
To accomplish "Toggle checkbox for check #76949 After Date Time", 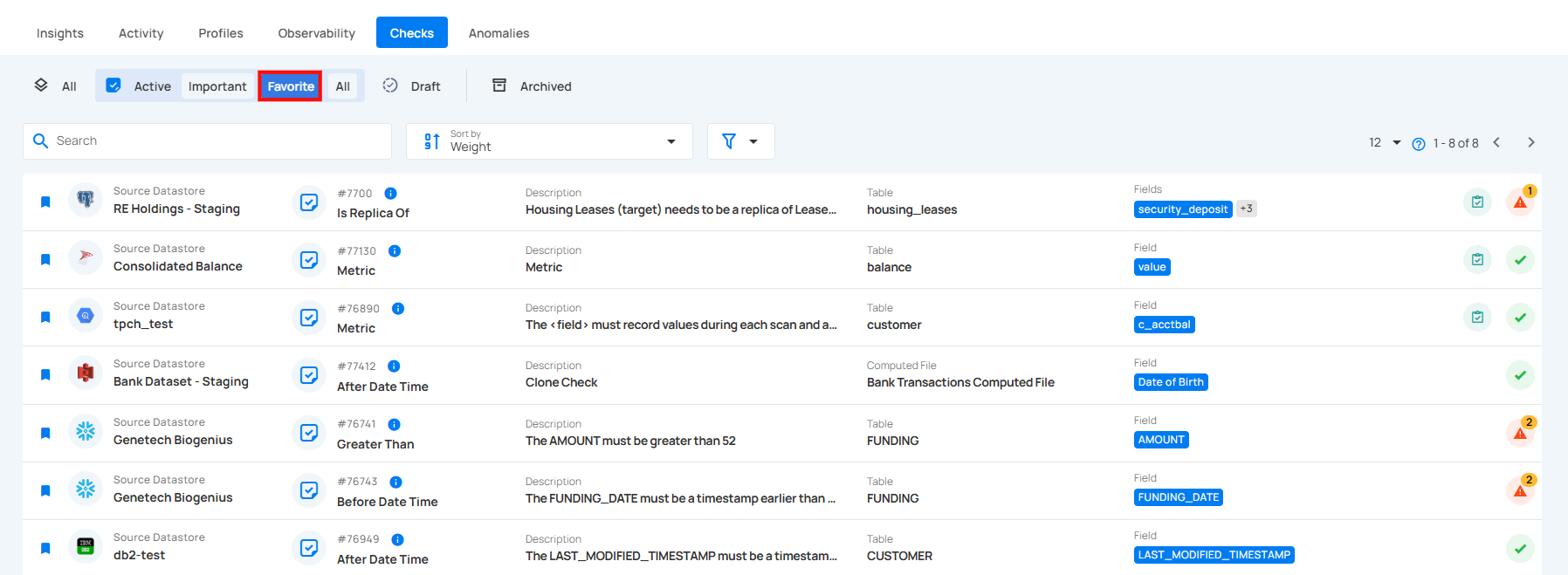I will tap(309, 549).
